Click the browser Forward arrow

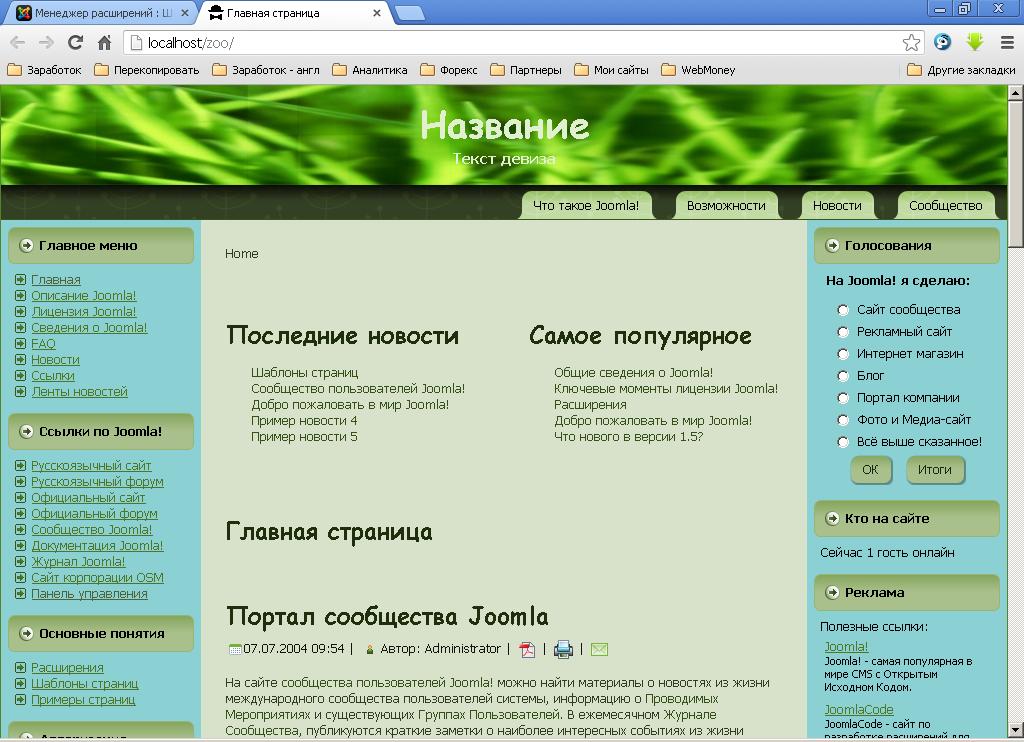(46, 43)
